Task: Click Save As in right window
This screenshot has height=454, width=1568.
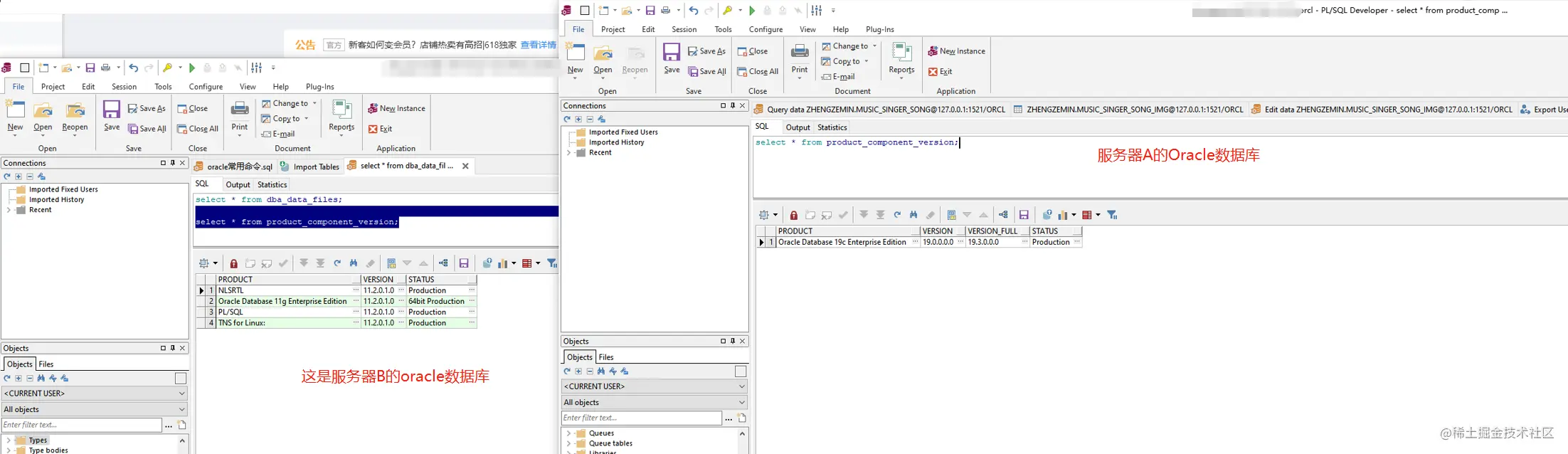Action: [707, 51]
